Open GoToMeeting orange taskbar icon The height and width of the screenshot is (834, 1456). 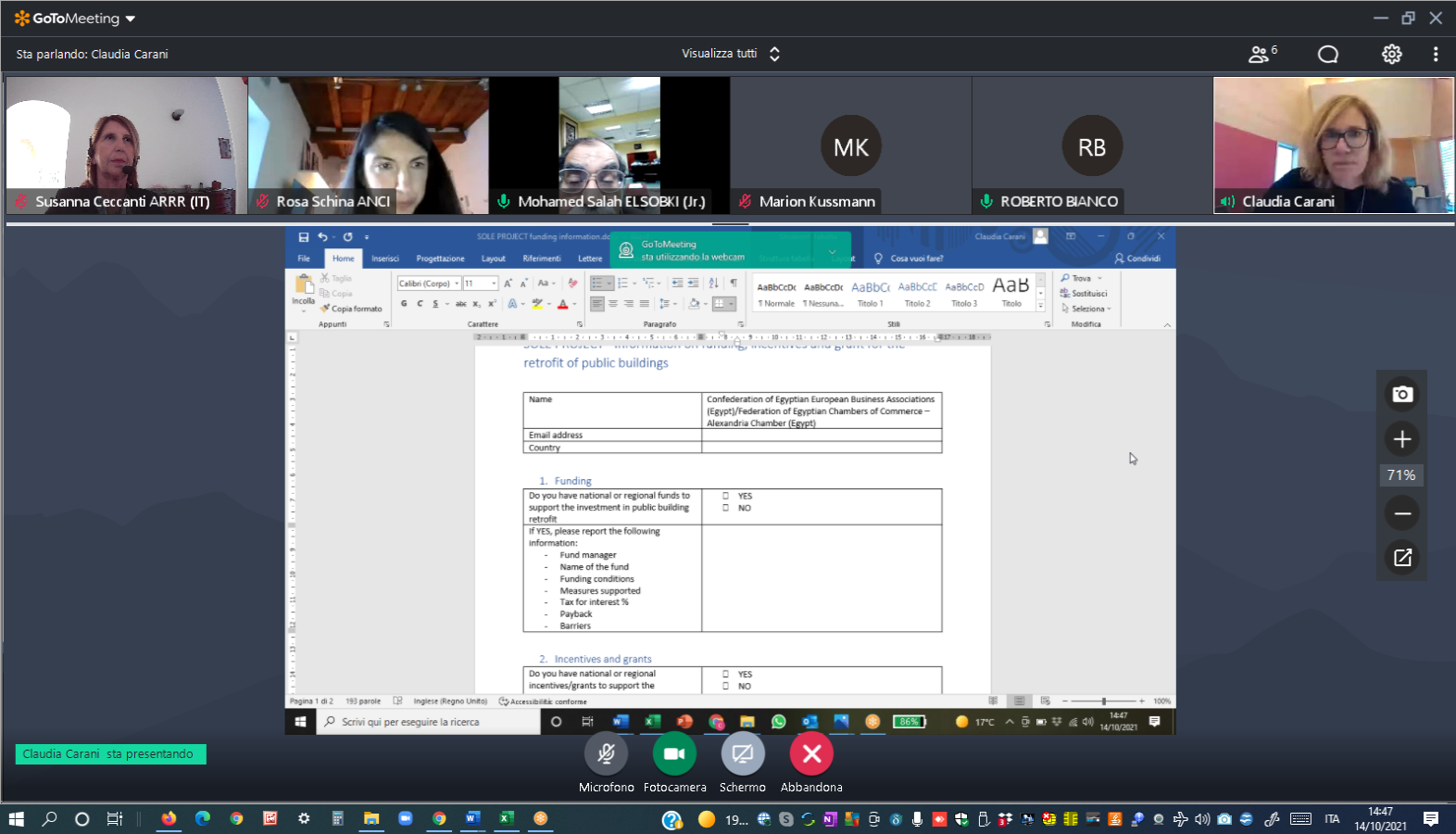click(541, 819)
